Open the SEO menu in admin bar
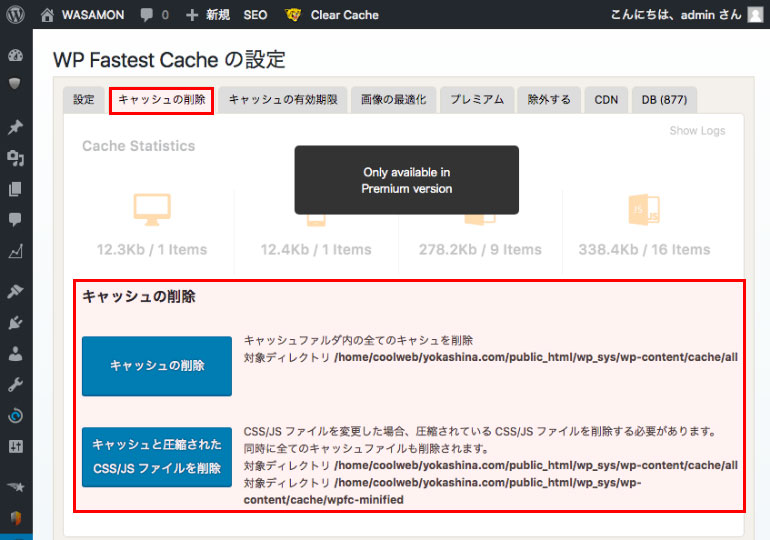Screen dimensions: 770x540 click(255, 15)
